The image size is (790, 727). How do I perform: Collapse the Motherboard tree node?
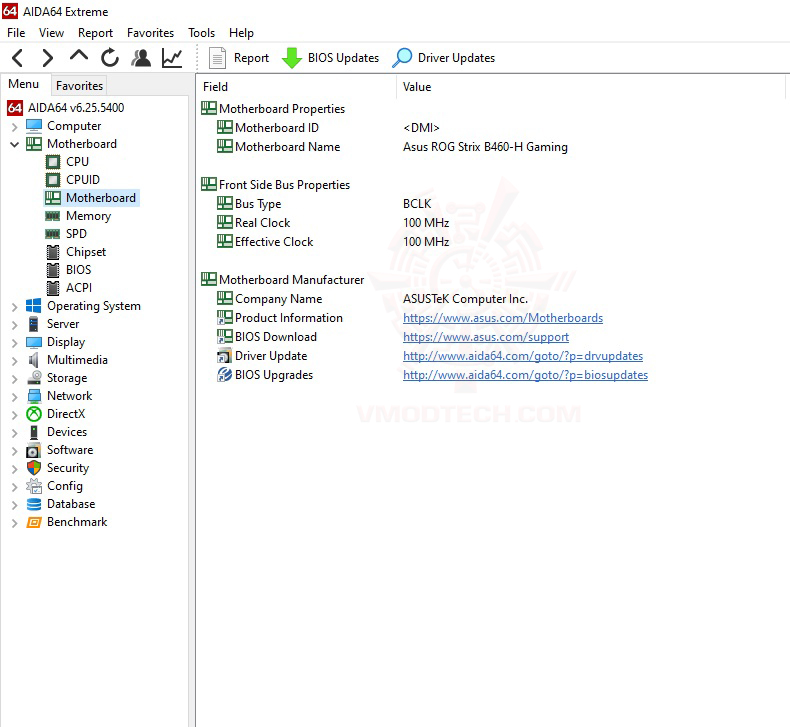(15, 145)
